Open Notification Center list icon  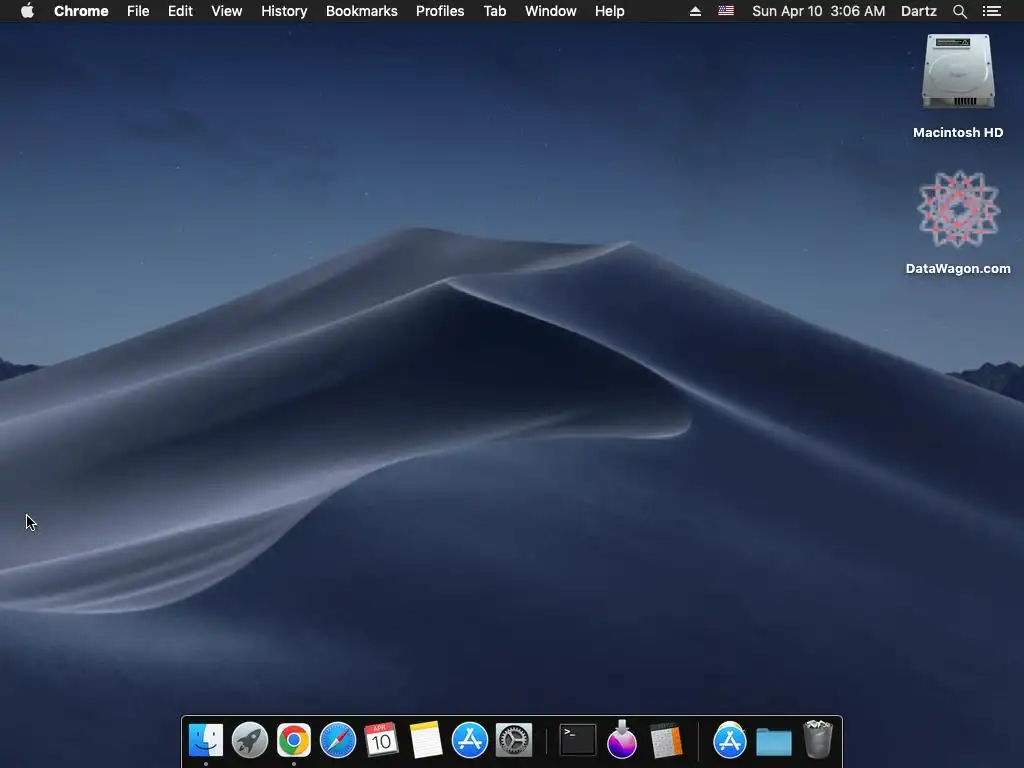point(992,11)
